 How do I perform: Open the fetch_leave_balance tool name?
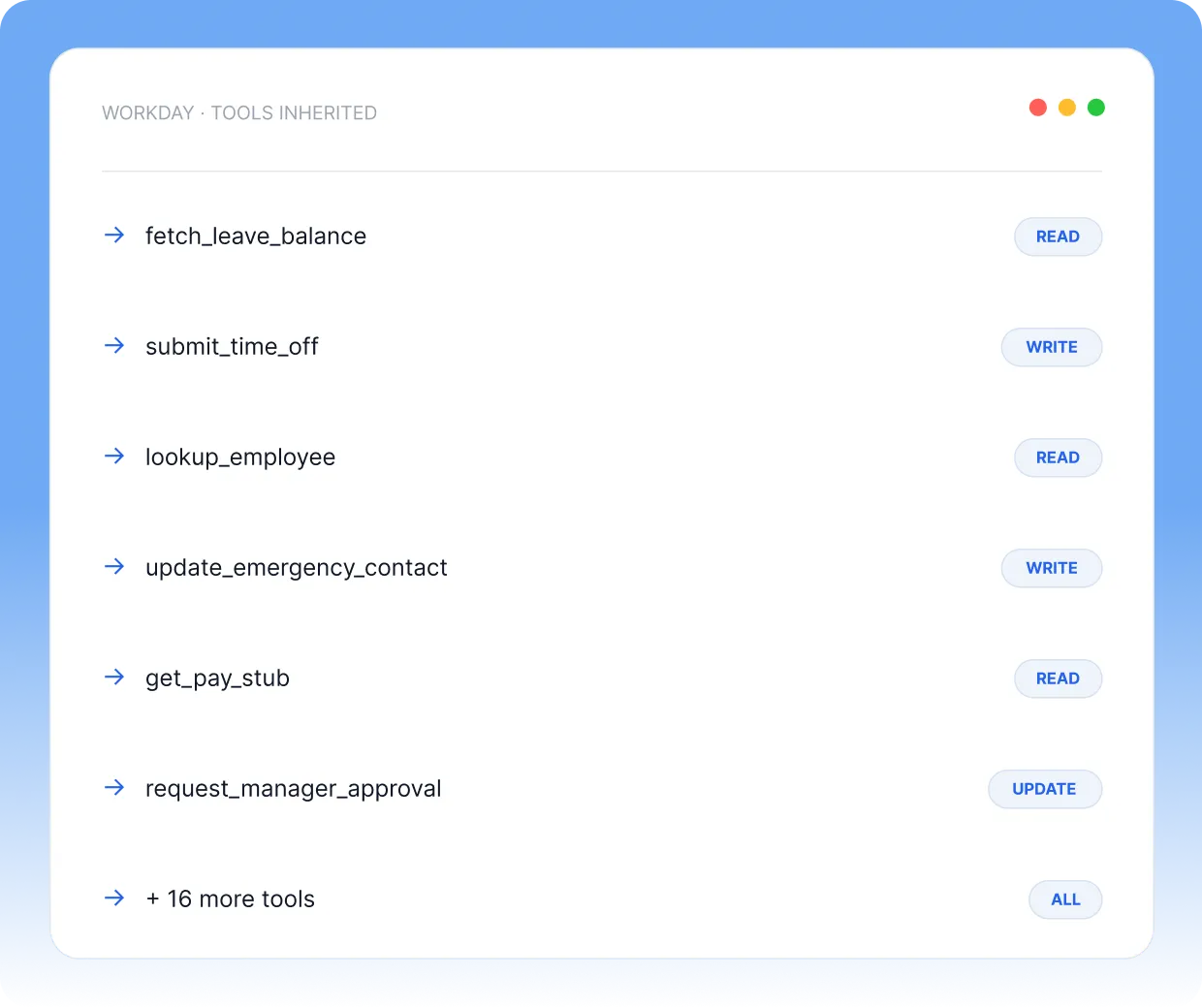click(256, 236)
